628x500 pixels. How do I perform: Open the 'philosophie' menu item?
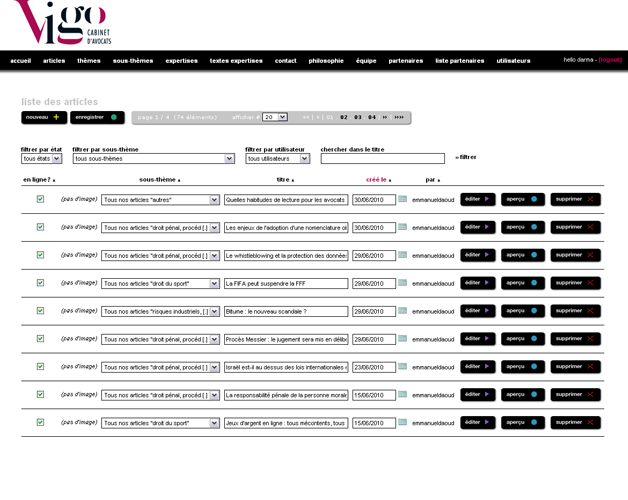click(x=326, y=61)
